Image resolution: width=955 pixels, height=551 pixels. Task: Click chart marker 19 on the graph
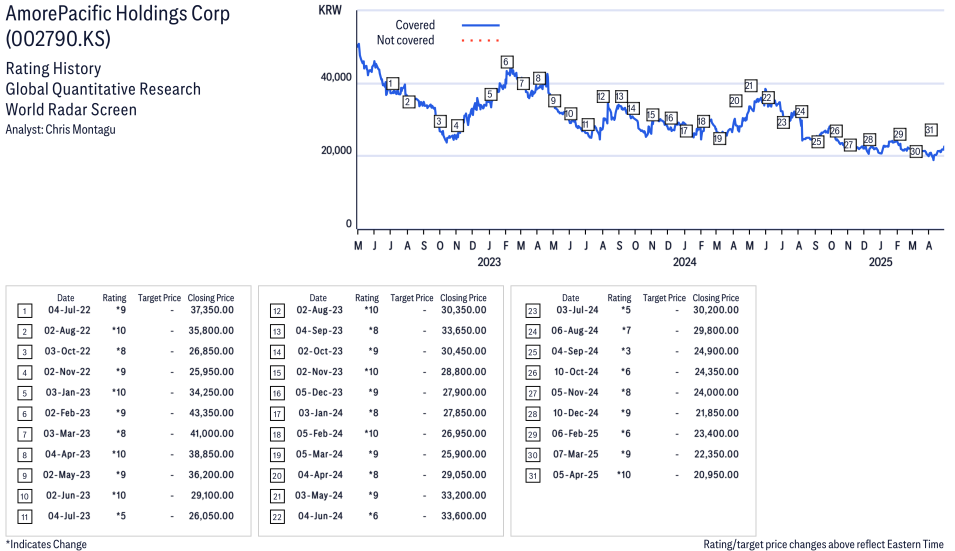tap(719, 138)
